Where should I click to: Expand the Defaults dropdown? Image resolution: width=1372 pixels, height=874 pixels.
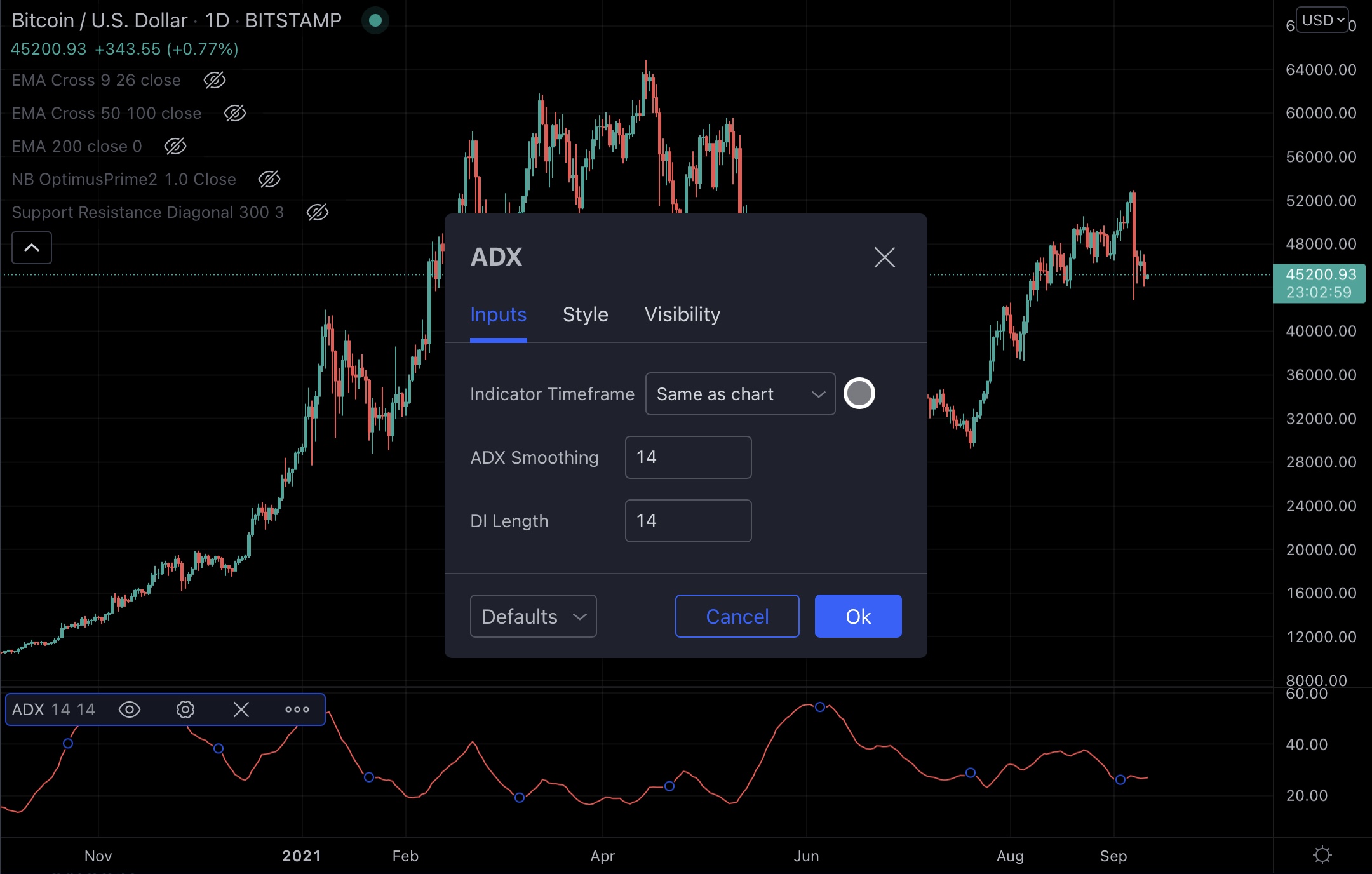pos(533,616)
